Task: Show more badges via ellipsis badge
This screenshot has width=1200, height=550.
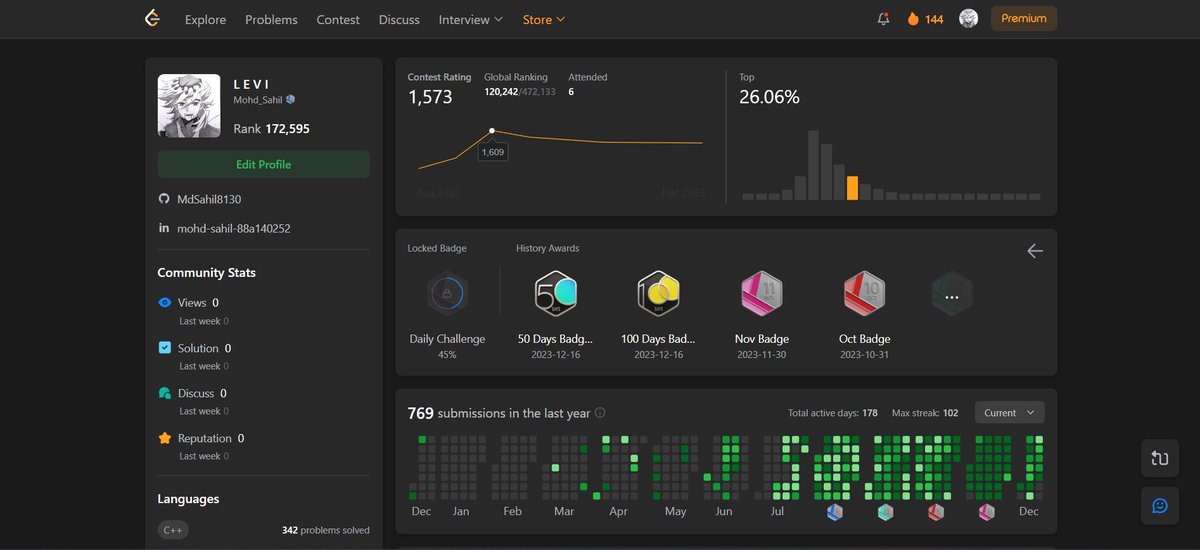Action: [951, 295]
